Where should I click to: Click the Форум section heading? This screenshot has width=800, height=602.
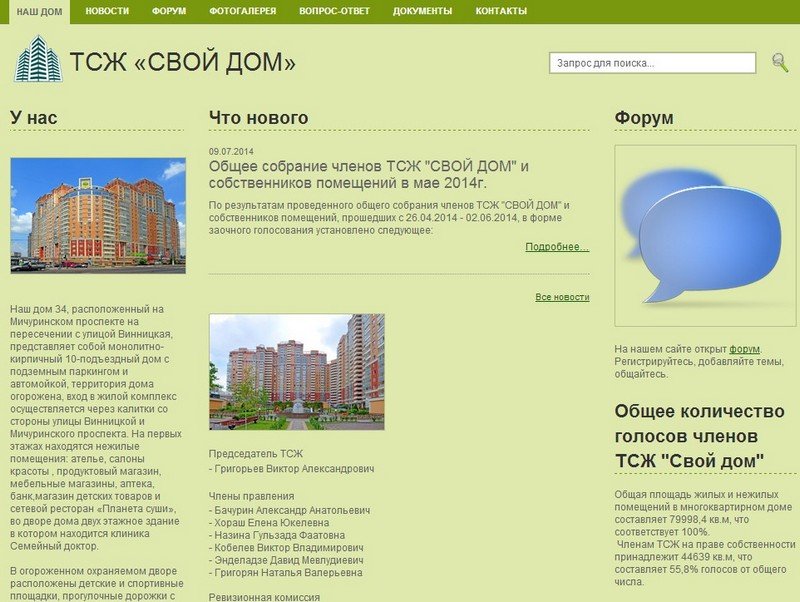(x=644, y=117)
